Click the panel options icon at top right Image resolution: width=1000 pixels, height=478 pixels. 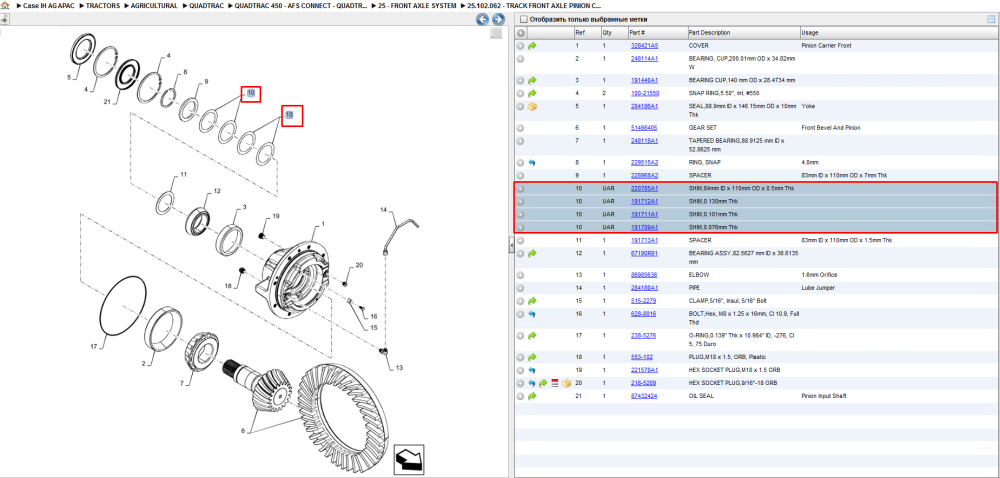pyautogui.click(x=990, y=19)
